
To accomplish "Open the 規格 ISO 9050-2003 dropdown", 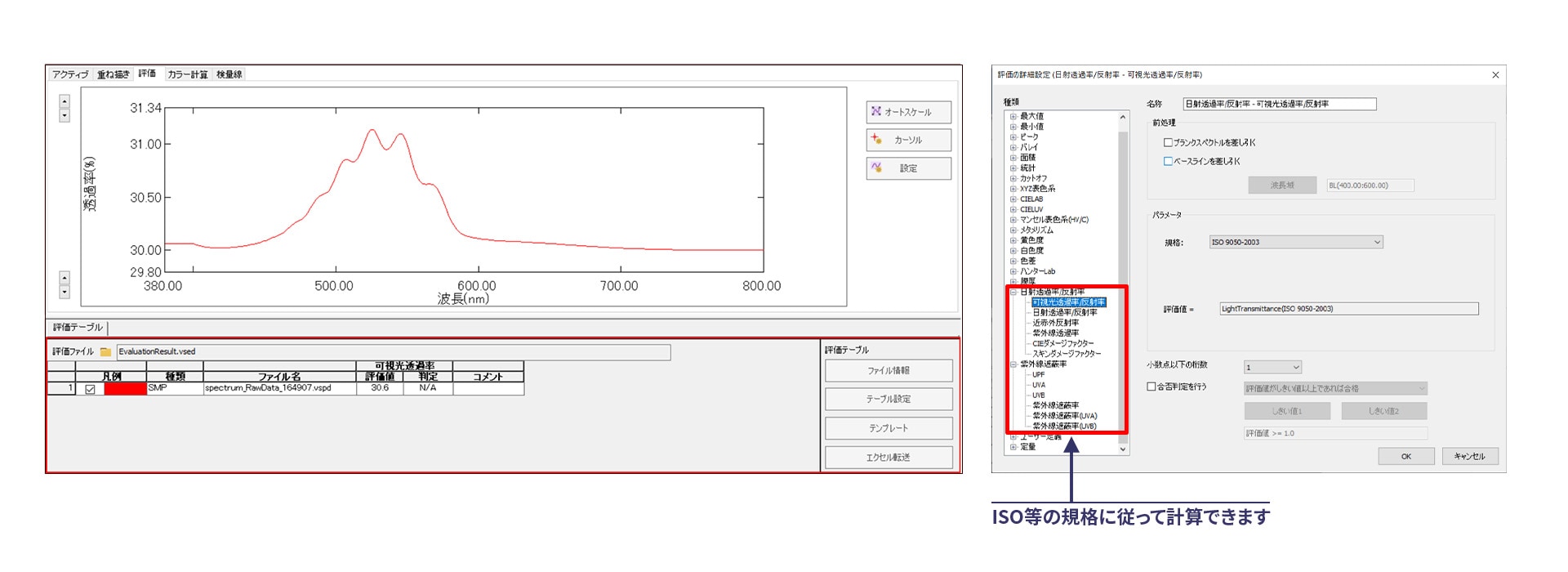I will point(1296,242).
